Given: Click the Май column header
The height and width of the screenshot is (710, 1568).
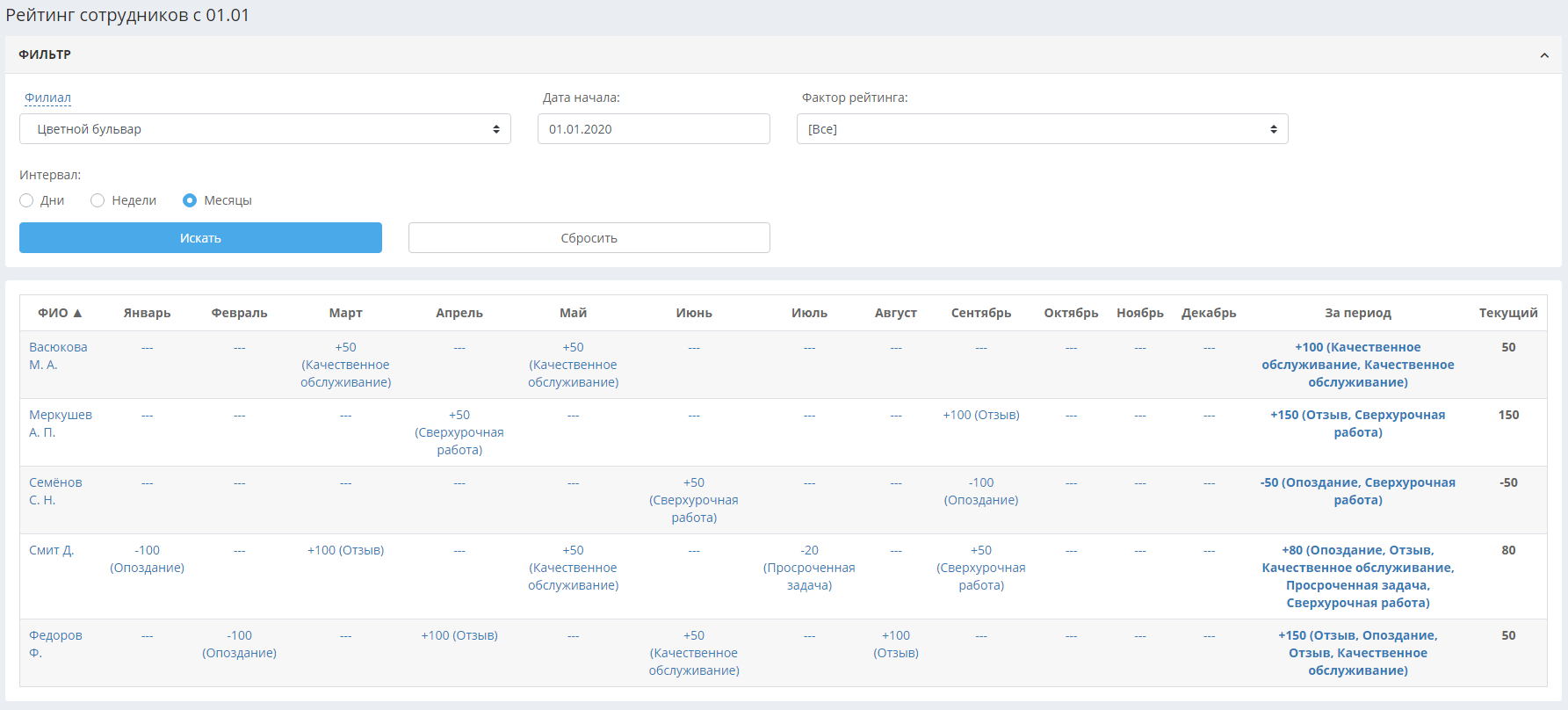Looking at the screenshot, I should tap(574, 313).
